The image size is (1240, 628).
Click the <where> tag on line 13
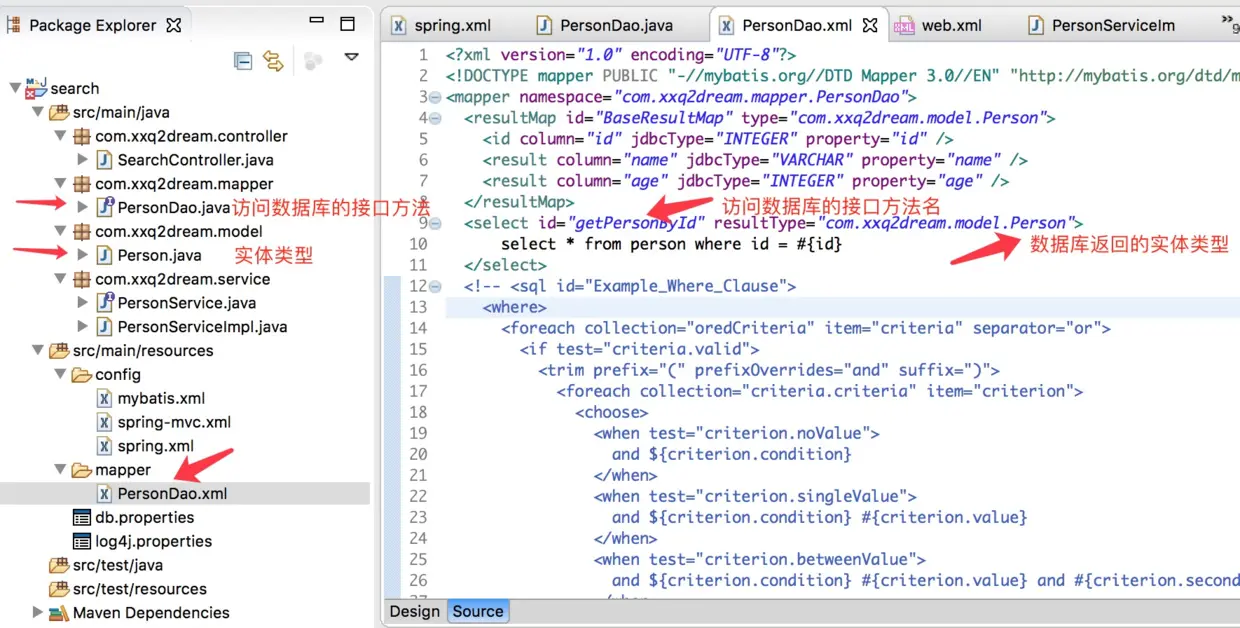[515, 307]
